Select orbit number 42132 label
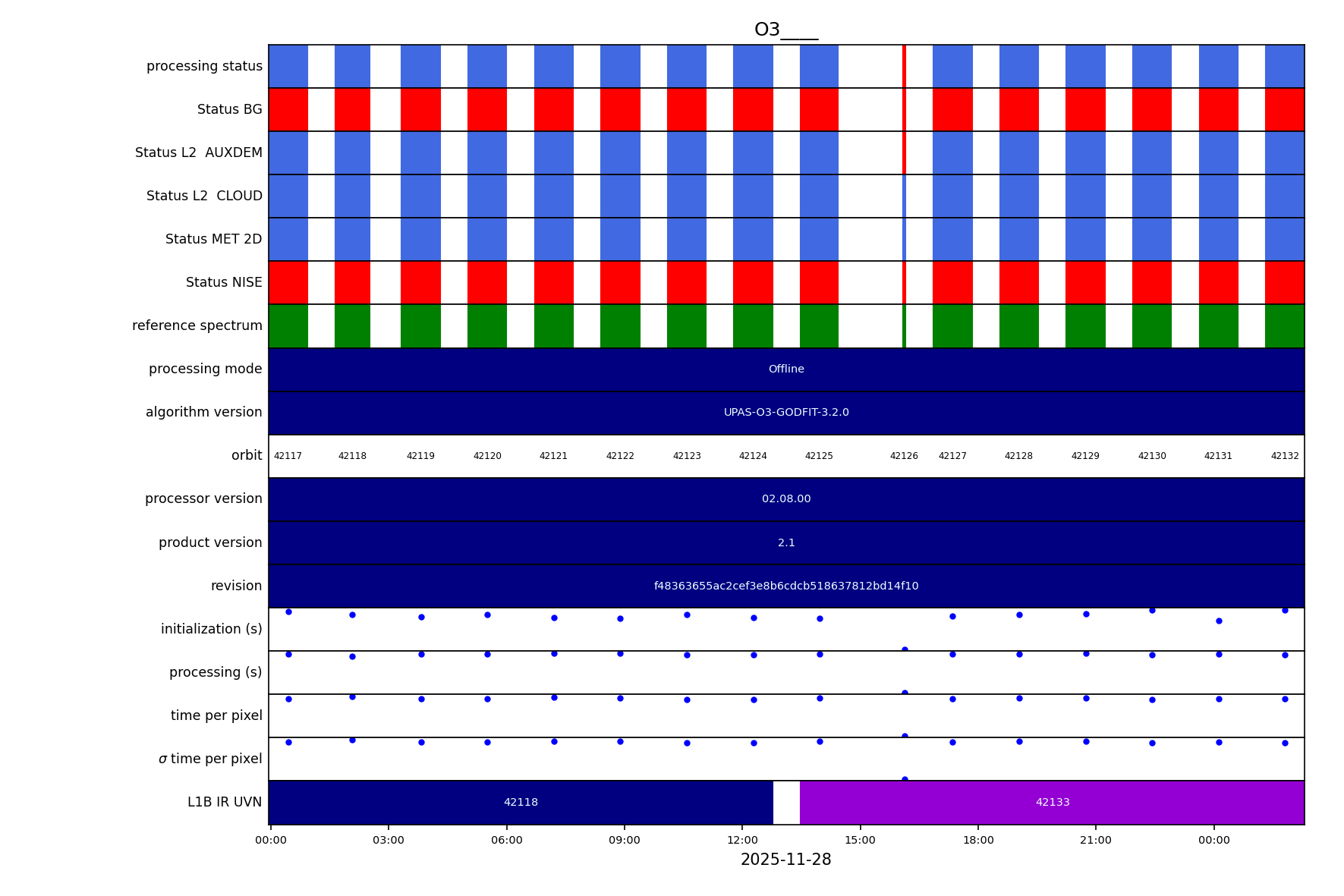The height and width of the screenshot is (896, 1344). point(1284,457)
